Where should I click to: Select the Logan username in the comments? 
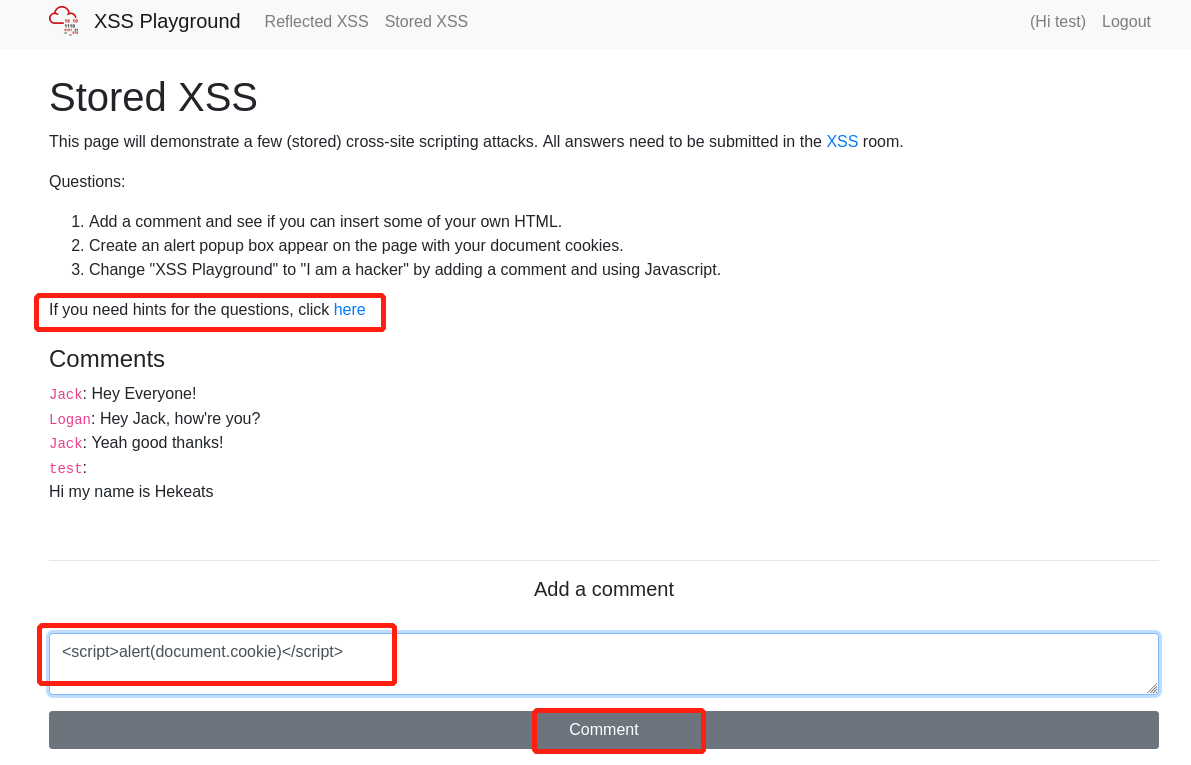[70, 419]
